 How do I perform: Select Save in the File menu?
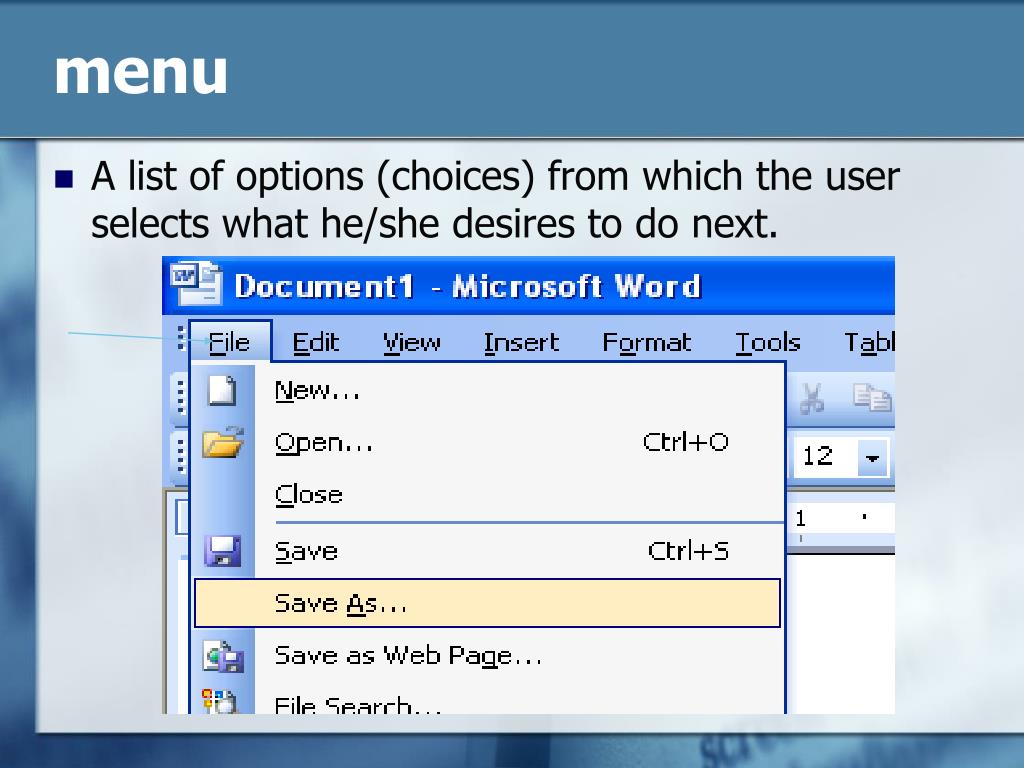(x=487, y=551)
